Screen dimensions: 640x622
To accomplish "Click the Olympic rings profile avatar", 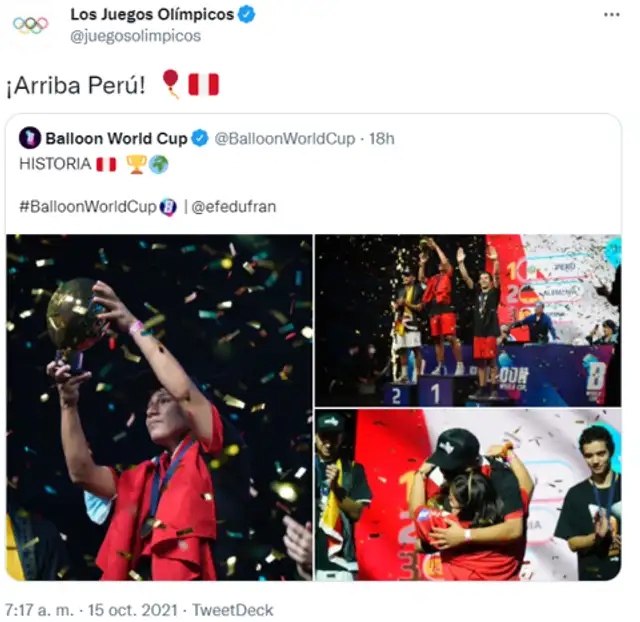I will 31,25.
